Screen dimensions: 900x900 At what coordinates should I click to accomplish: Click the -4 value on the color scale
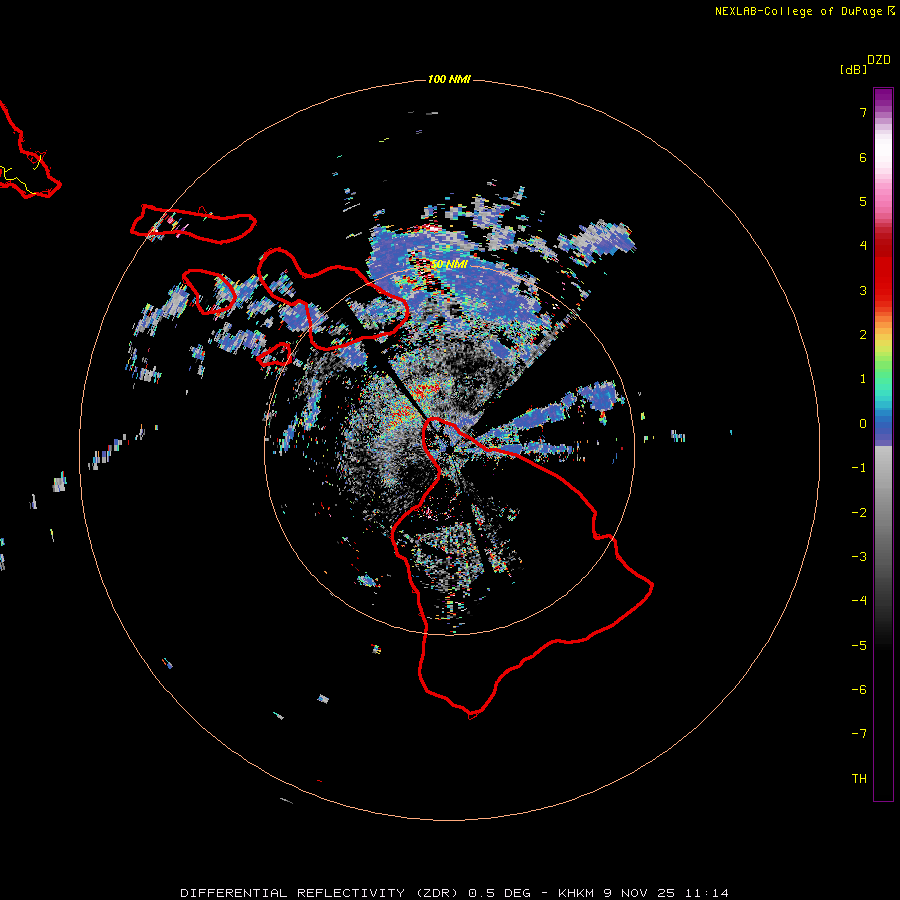click(x=859, y=601)
